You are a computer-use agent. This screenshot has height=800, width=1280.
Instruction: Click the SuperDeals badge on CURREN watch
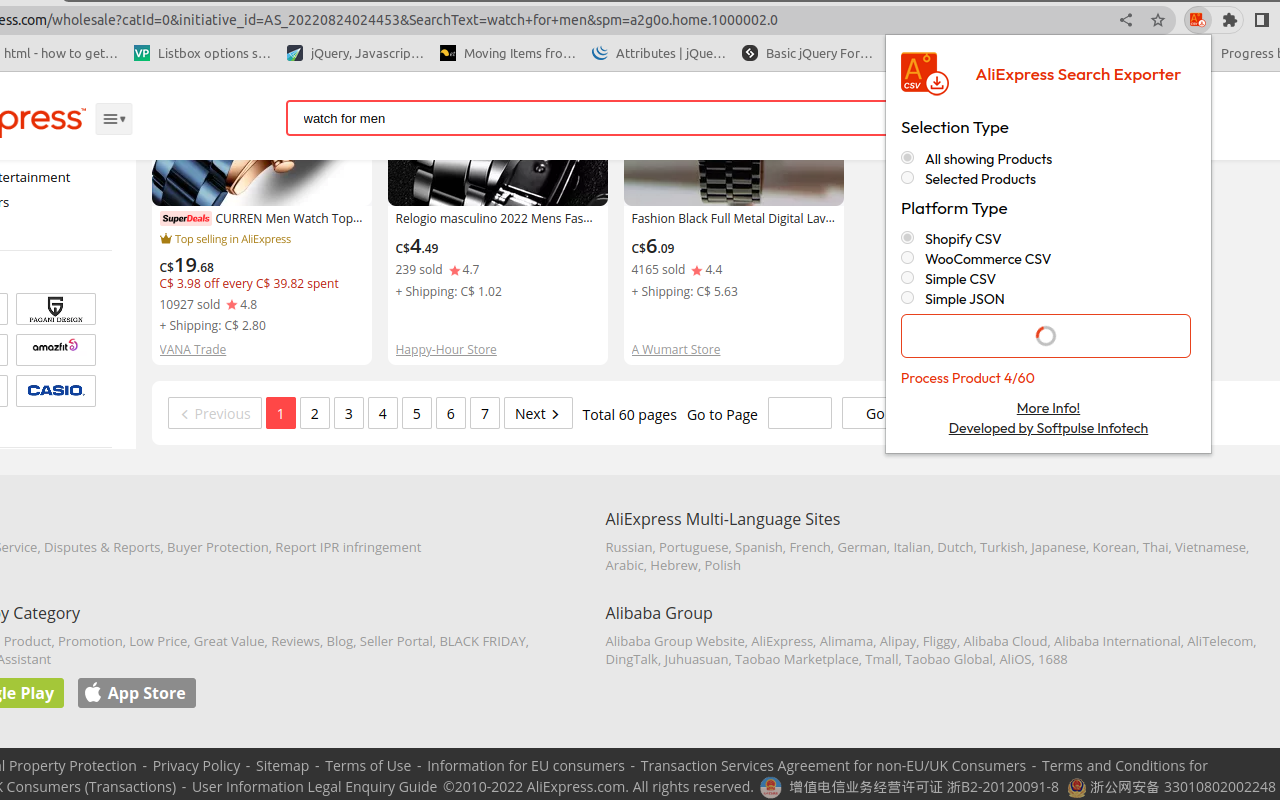click(x=186, y=218)
